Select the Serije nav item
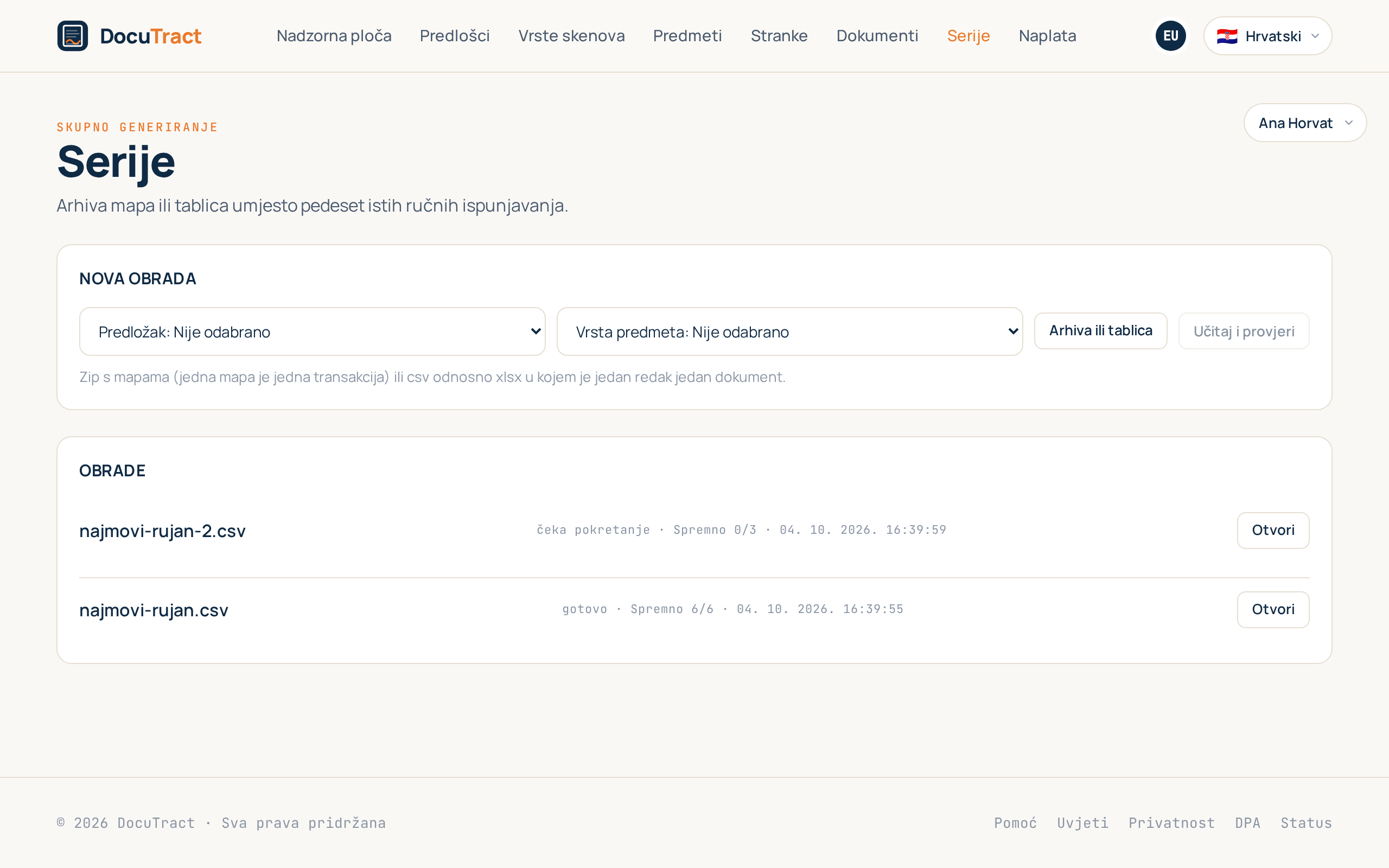This screenshot has height=868, width=1389. click(x=969, y=36)
